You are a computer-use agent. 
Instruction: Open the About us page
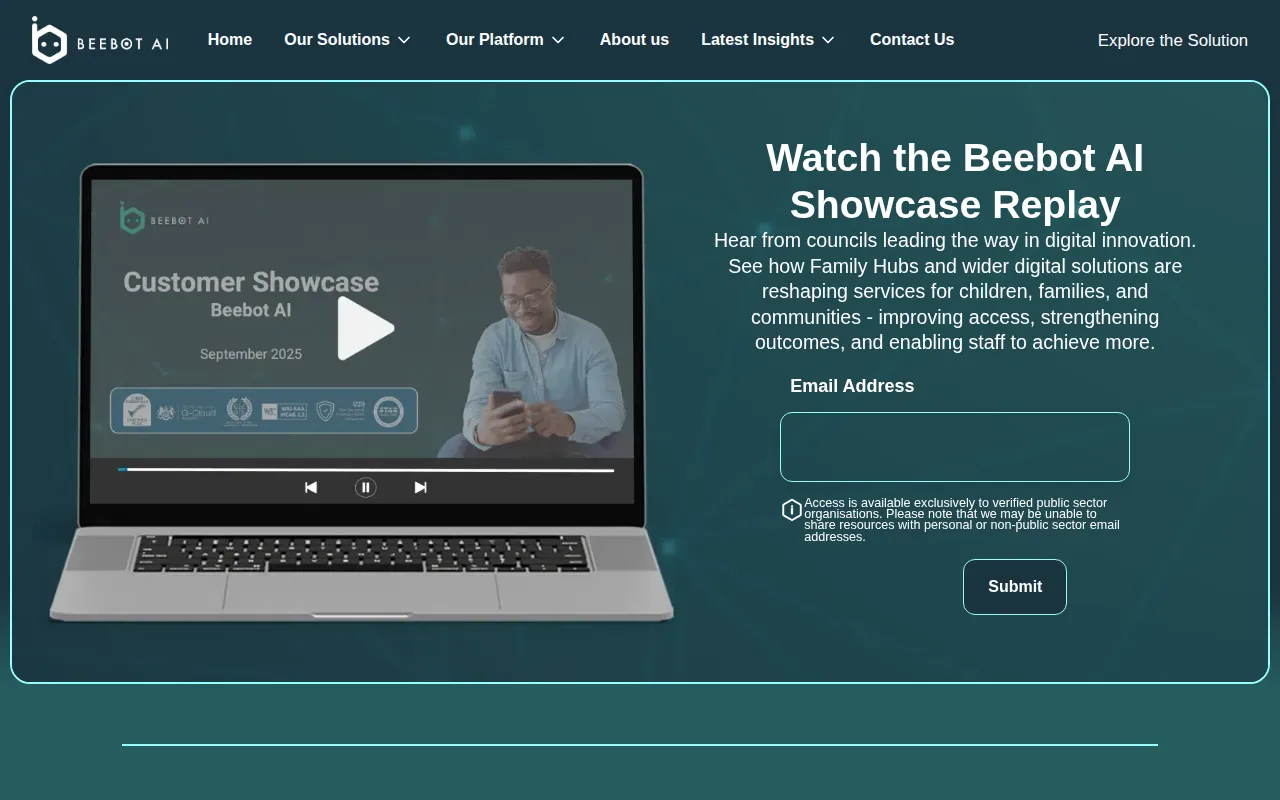point(634,40)
